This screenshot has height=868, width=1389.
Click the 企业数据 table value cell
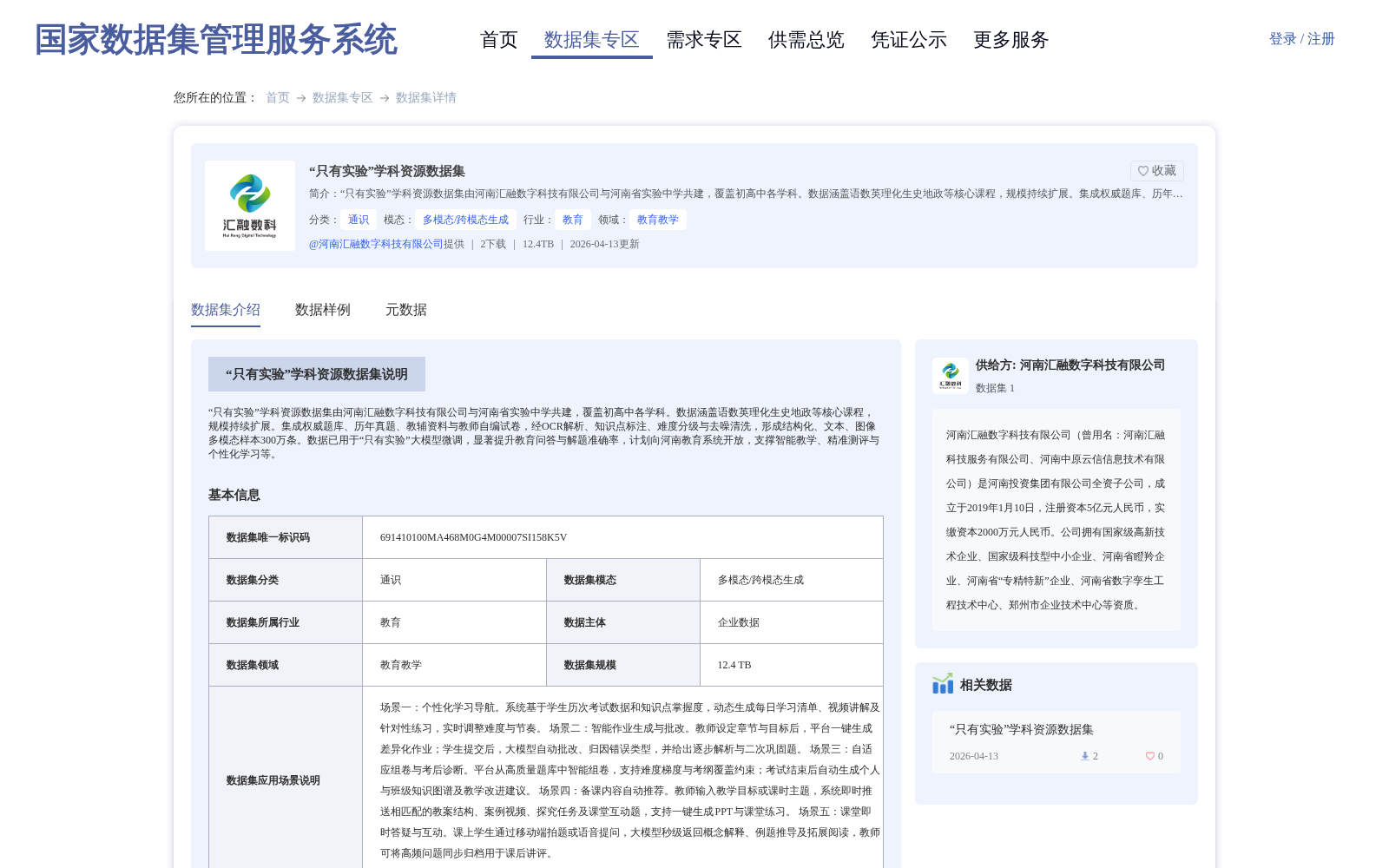click(792, 622)
